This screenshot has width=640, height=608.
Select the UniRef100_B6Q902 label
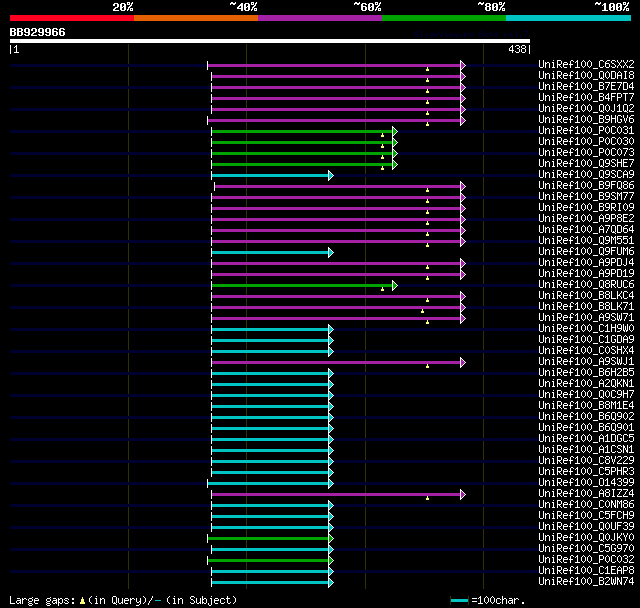click(x=586, y=417)
